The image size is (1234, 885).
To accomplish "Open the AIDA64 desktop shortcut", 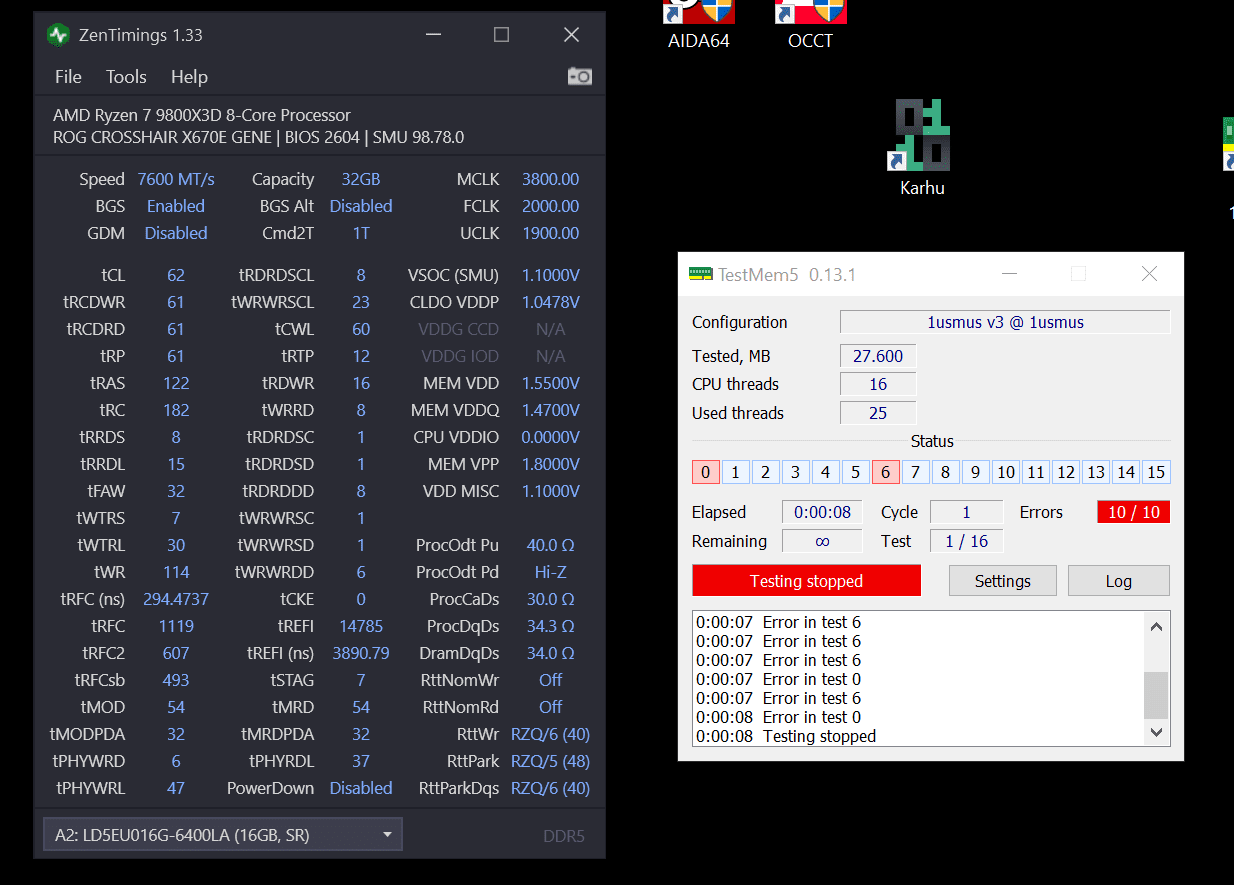I will (x=699, y=25).
